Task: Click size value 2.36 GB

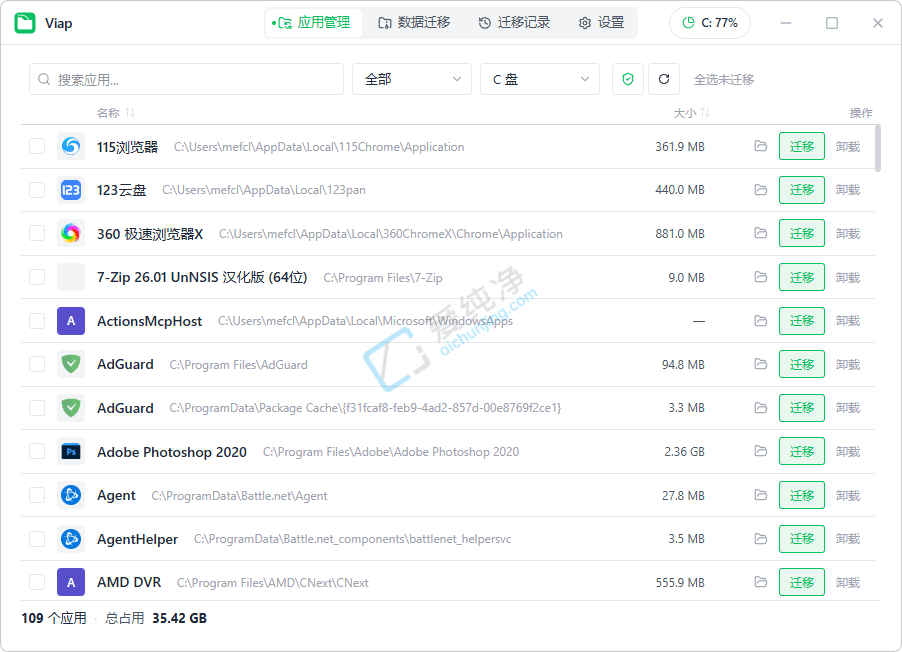Action: (685, 452)
